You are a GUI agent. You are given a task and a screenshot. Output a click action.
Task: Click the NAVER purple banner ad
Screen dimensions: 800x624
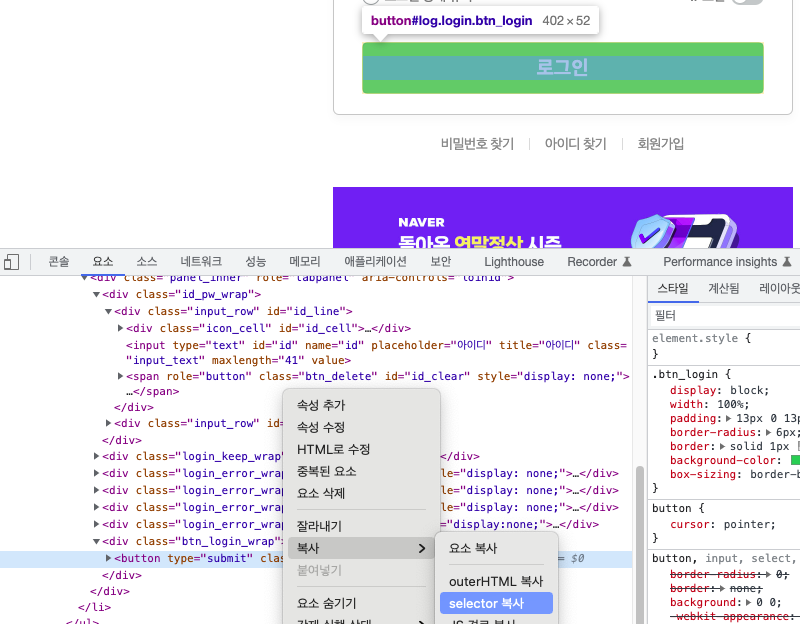coord(563,218)
